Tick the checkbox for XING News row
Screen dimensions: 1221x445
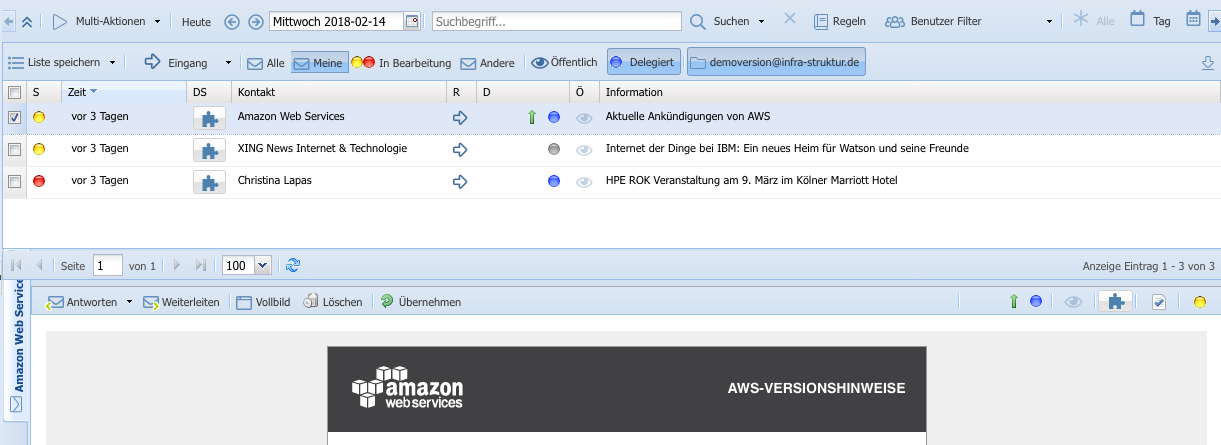pyautogui.click(x=14, y=150)
